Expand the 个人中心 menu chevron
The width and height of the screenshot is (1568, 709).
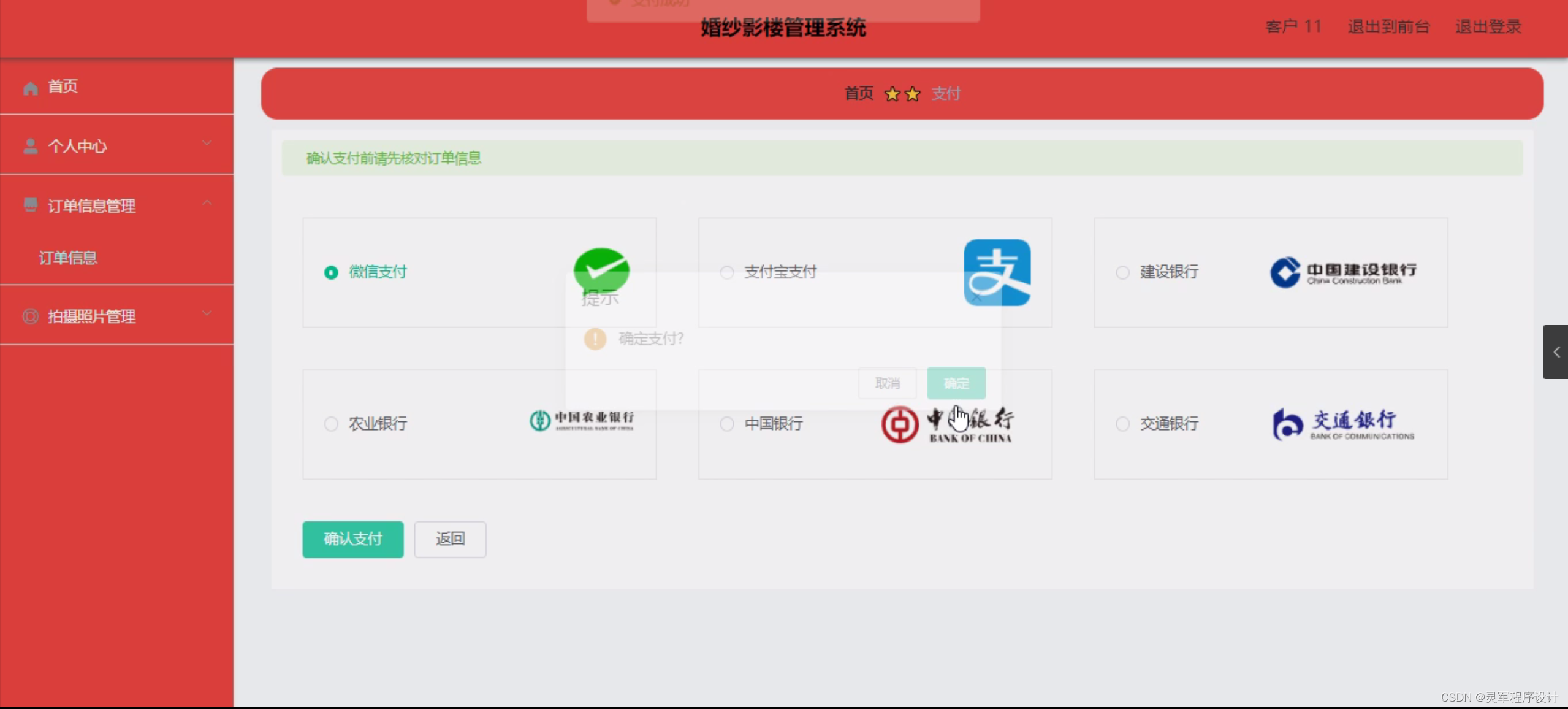pos(207,143)
